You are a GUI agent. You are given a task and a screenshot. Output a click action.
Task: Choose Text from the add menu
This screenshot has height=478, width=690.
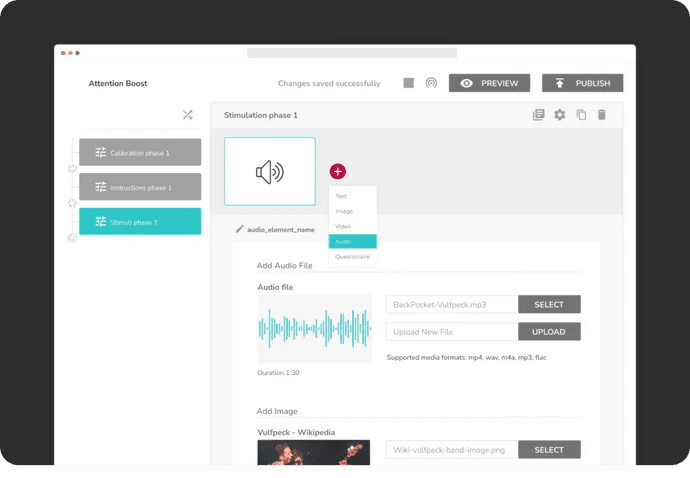tap(352, 196)
